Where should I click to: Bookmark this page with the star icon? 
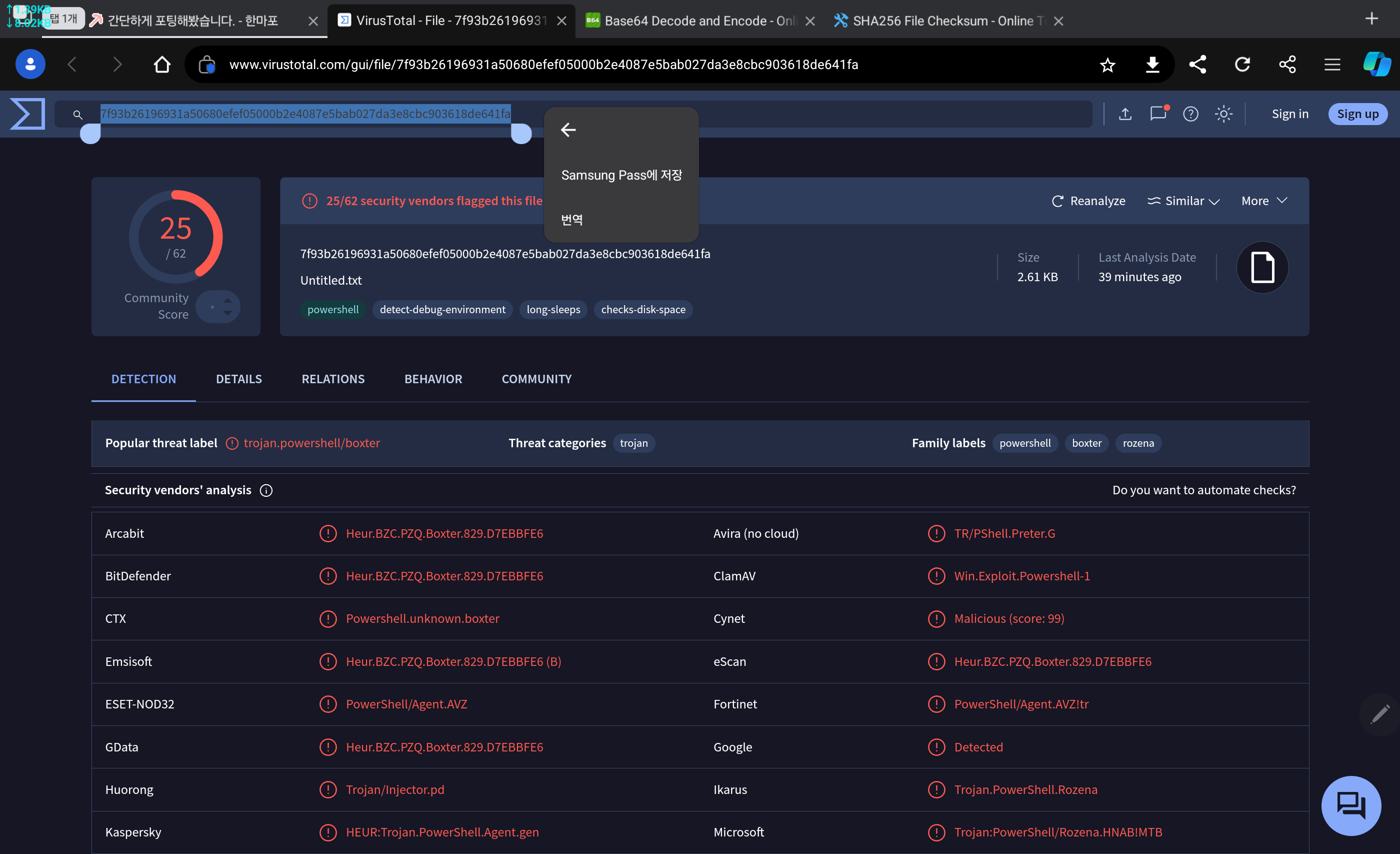point(1107,65)
